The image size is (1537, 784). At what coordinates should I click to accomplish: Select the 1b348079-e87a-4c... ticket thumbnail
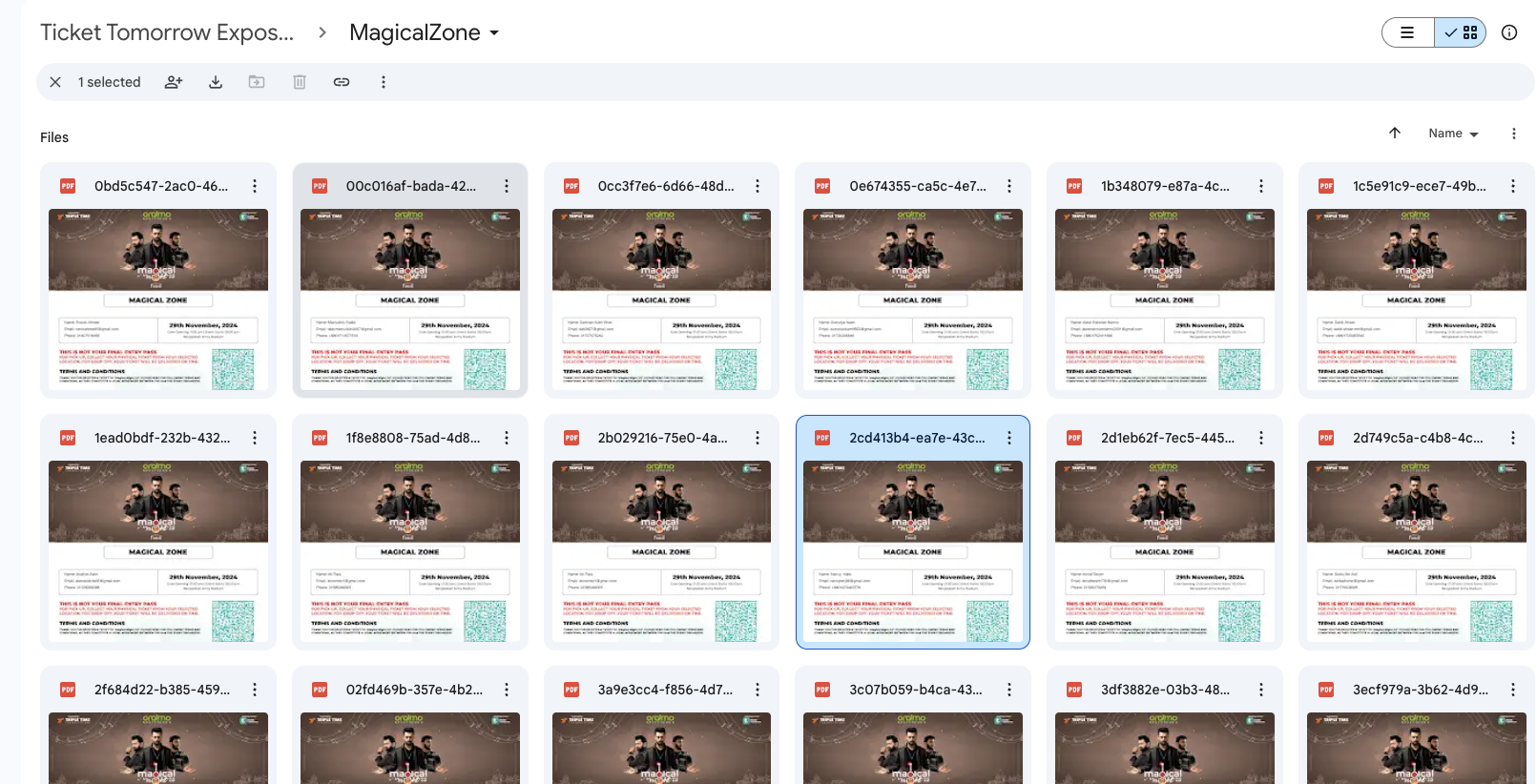coord(1165,299)
